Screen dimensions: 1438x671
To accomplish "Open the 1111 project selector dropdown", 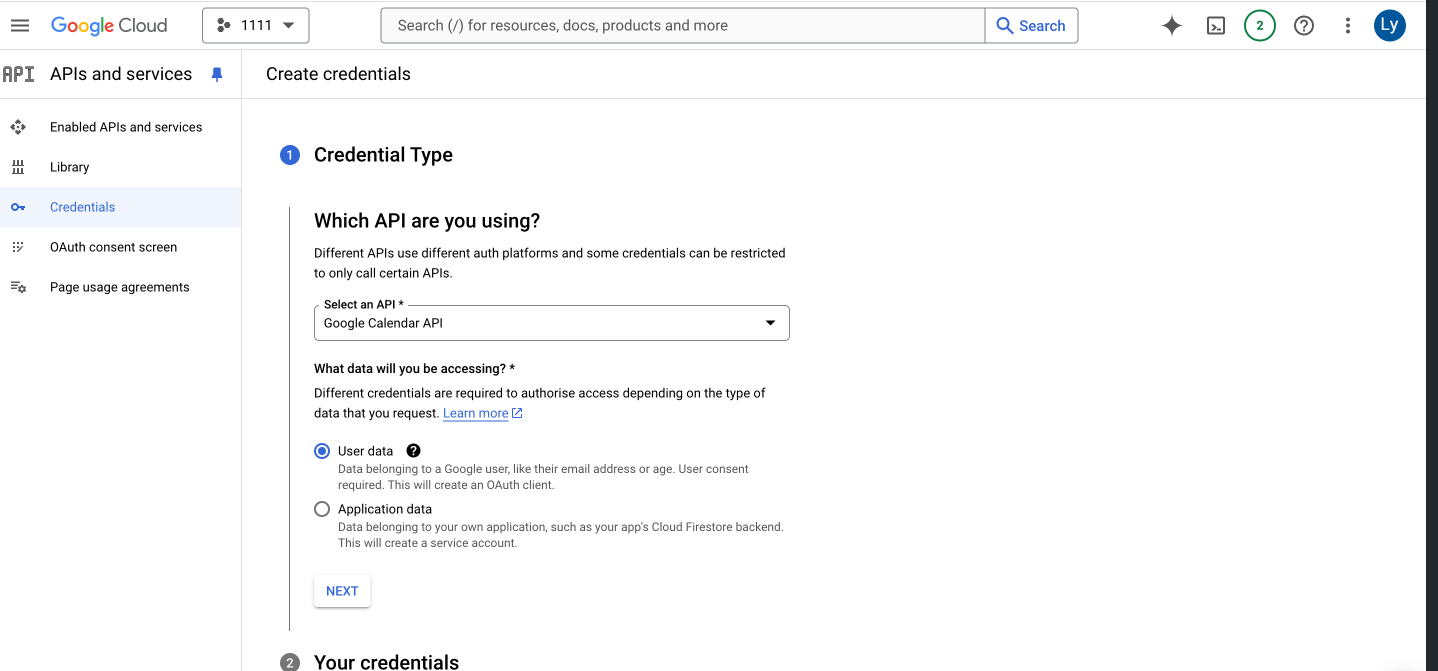I will pyautogui.click(x=256, y=26).
